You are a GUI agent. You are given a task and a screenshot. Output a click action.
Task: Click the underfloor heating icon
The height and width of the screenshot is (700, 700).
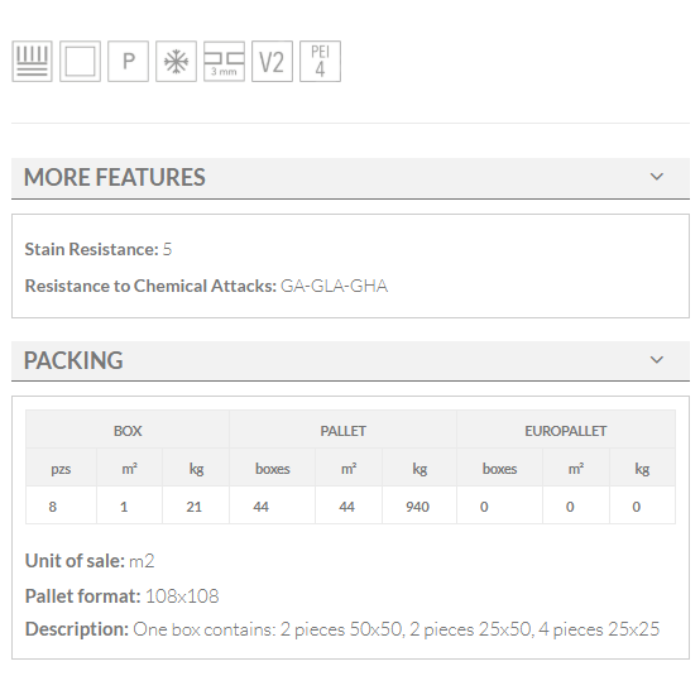(32, 62)
